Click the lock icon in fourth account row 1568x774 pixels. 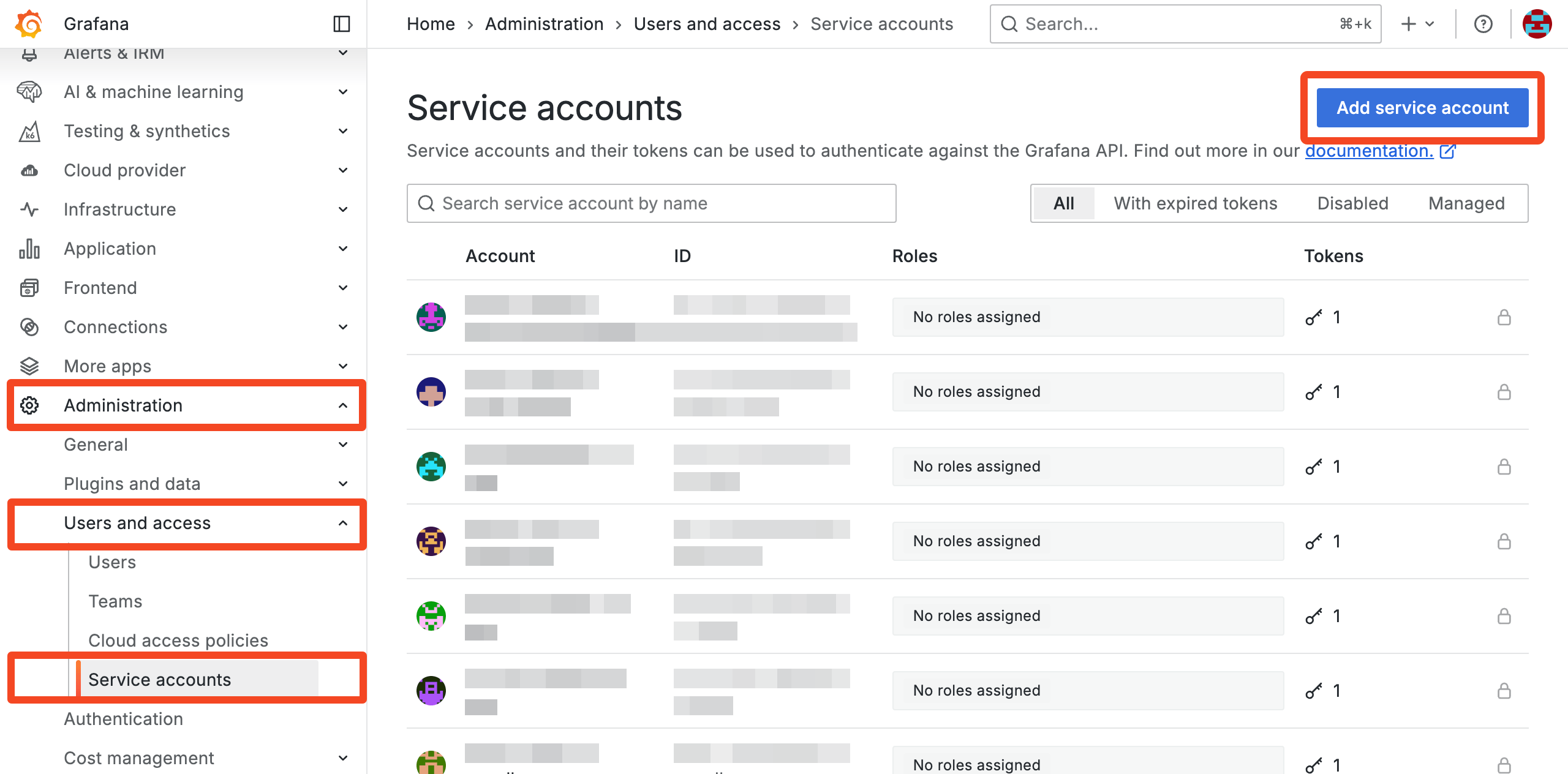(x=1504, y=541)
